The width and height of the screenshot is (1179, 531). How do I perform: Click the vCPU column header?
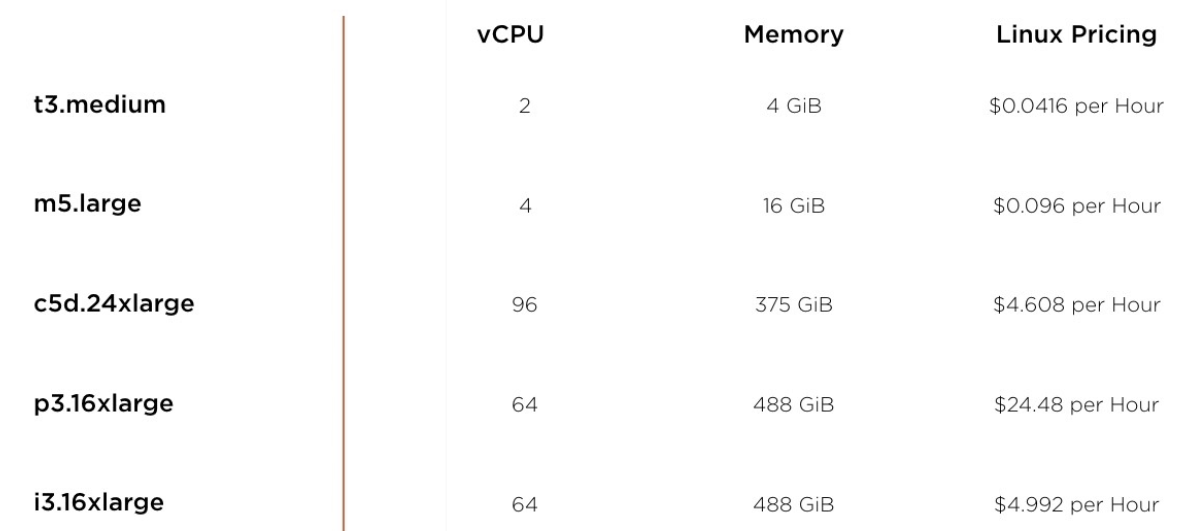pos(510,35)
